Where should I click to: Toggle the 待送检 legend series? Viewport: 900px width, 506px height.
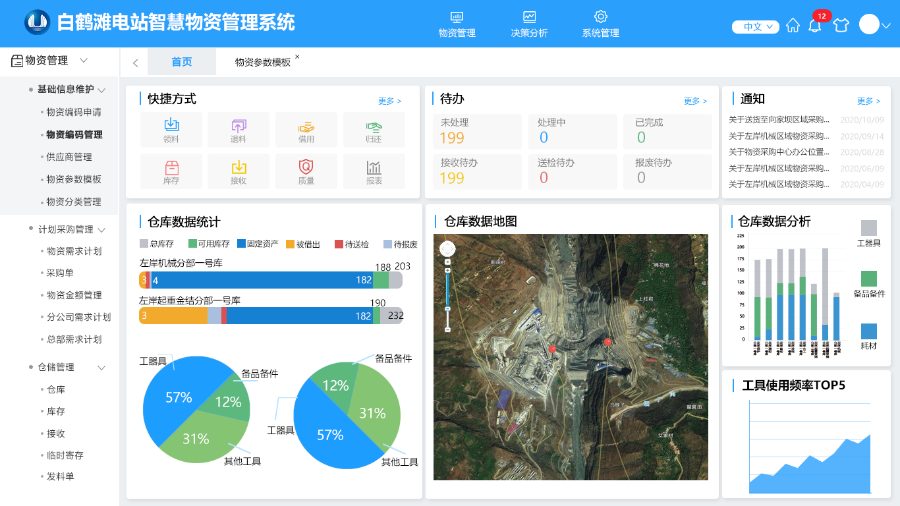[x=352, y=244]
